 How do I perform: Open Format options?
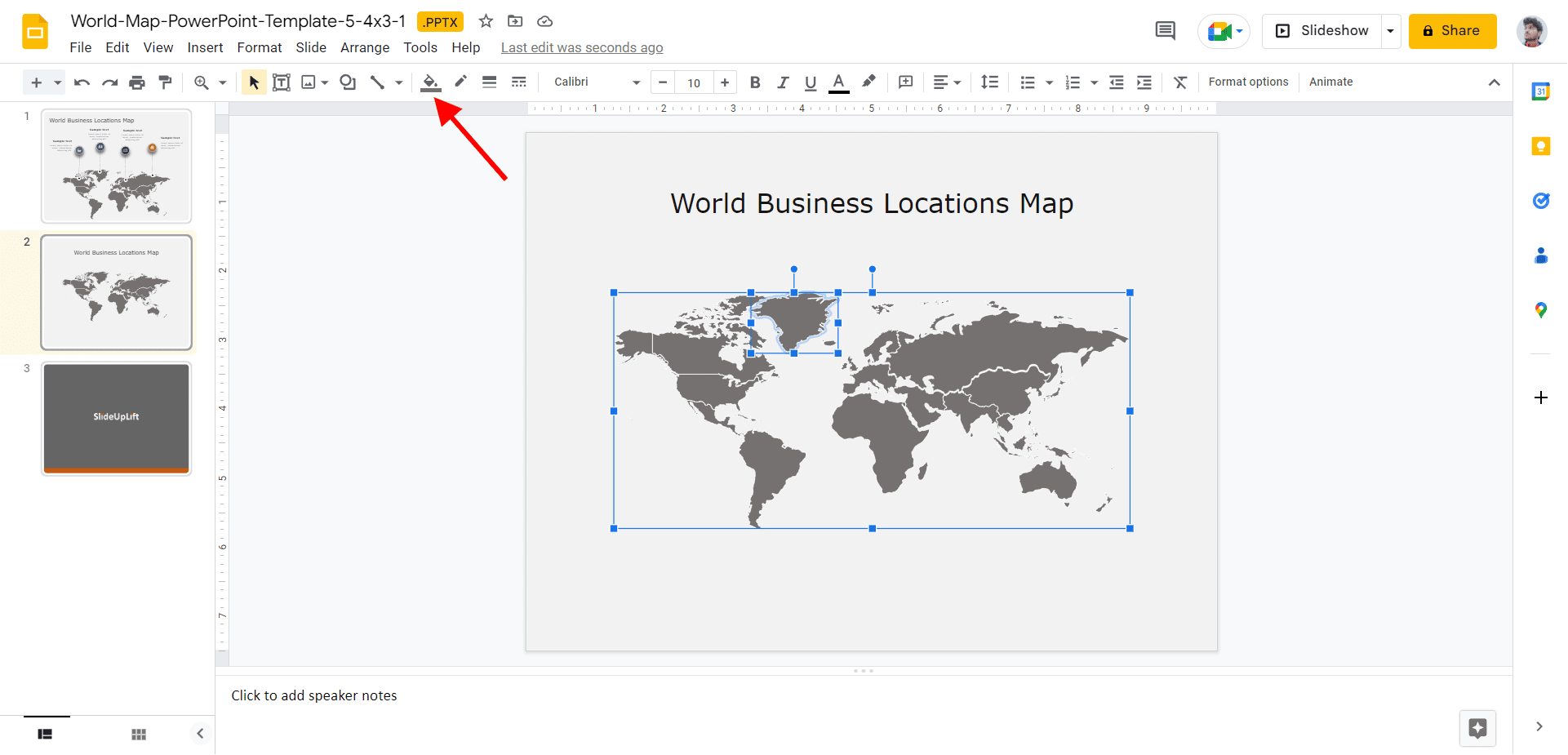[1248, 82]
